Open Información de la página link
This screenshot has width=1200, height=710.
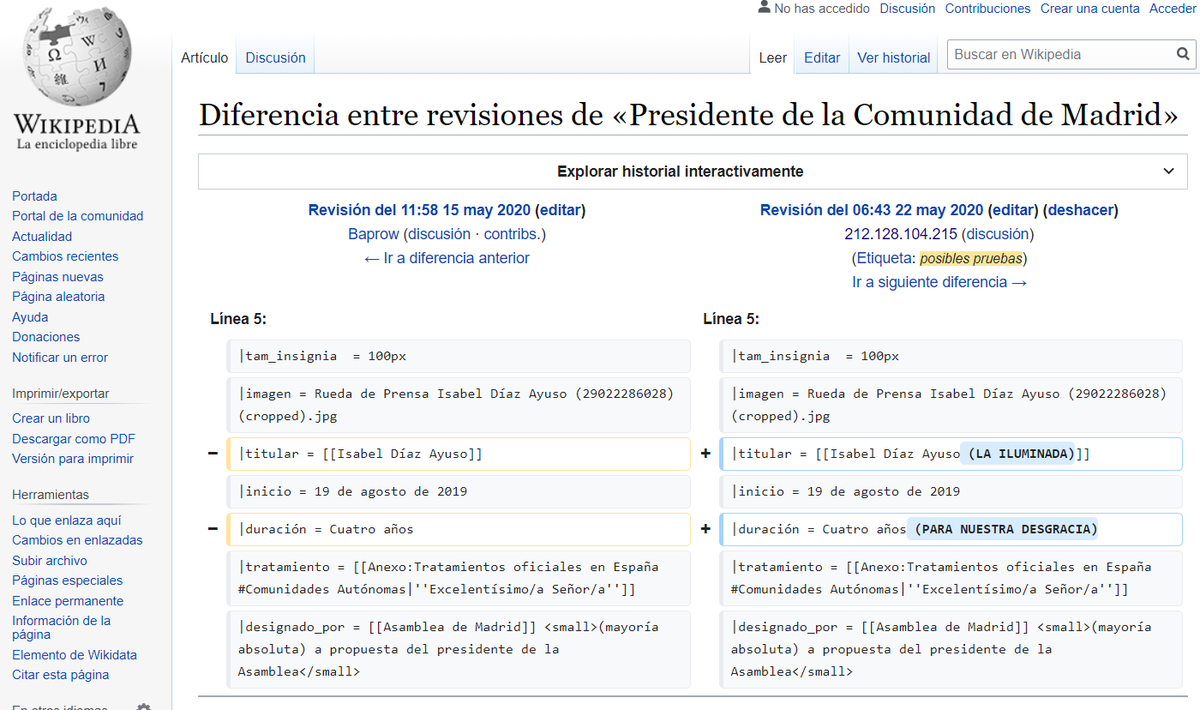click(62, 627)
